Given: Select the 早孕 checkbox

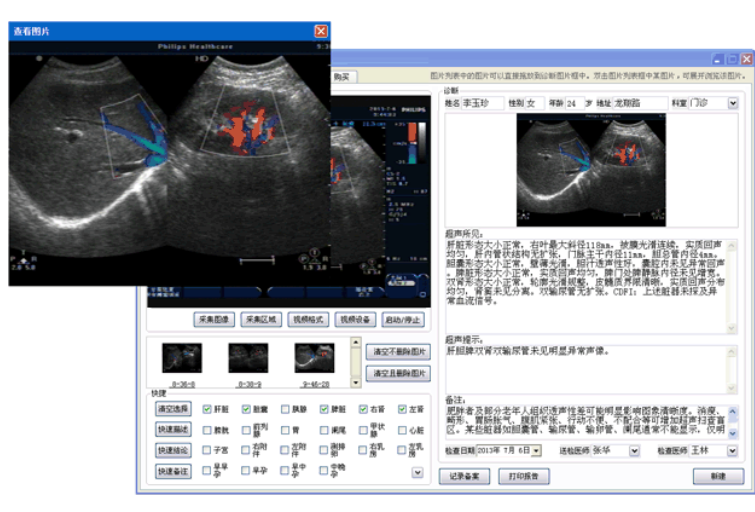Looking at the screenshot, I should point(246,470).
